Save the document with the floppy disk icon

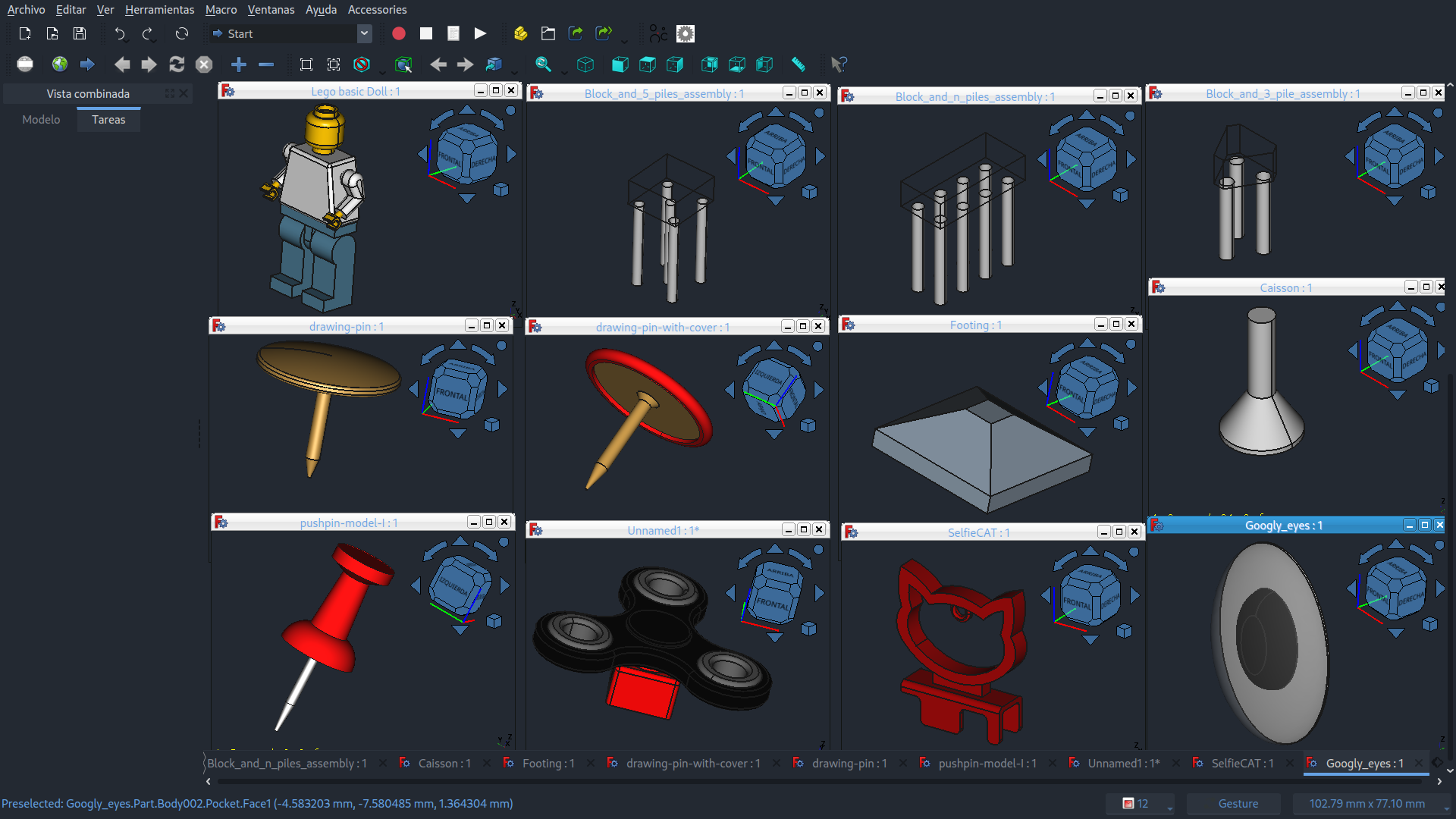pos(80,33)
